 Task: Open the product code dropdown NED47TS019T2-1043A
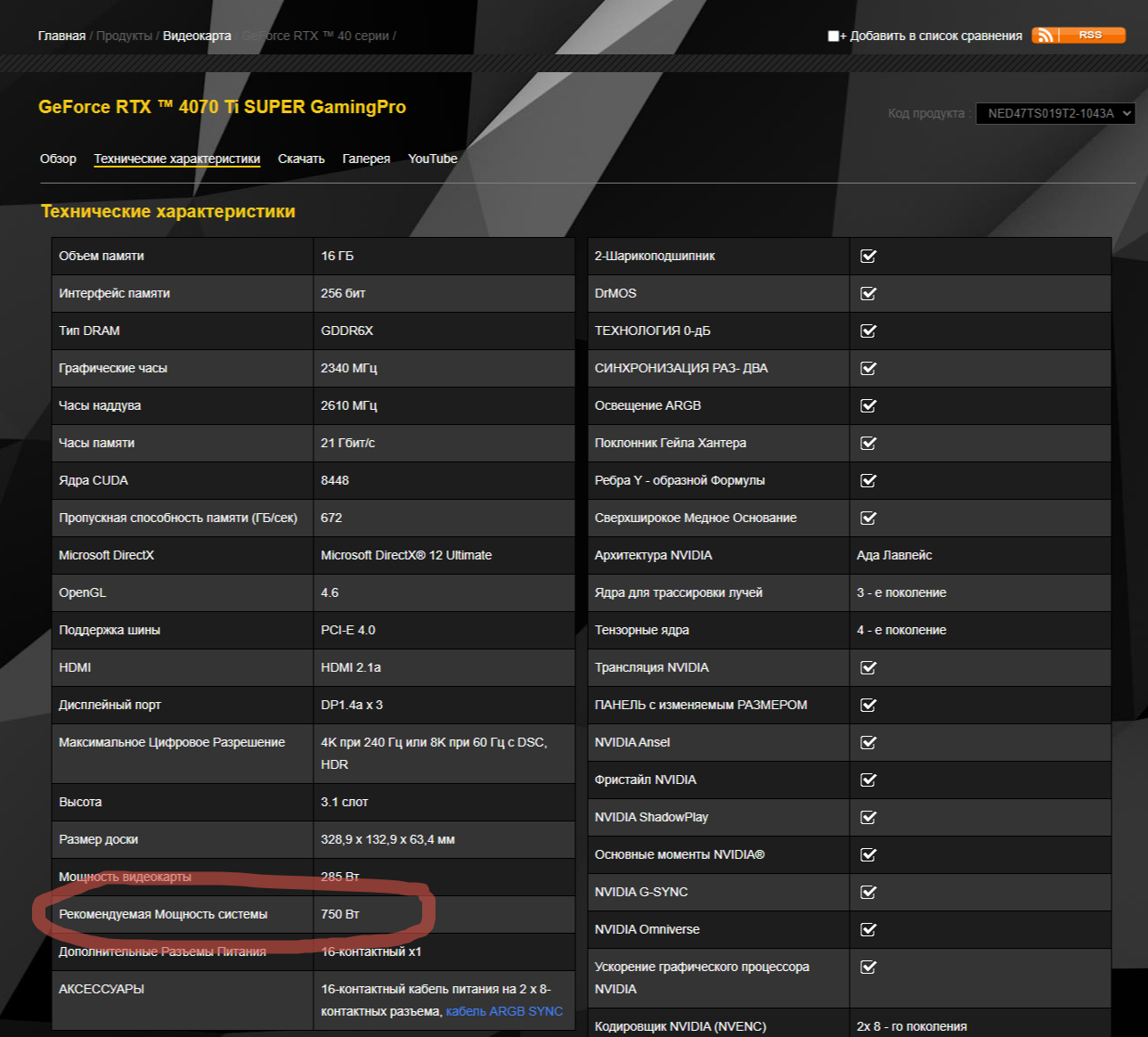pos(1055,113)
